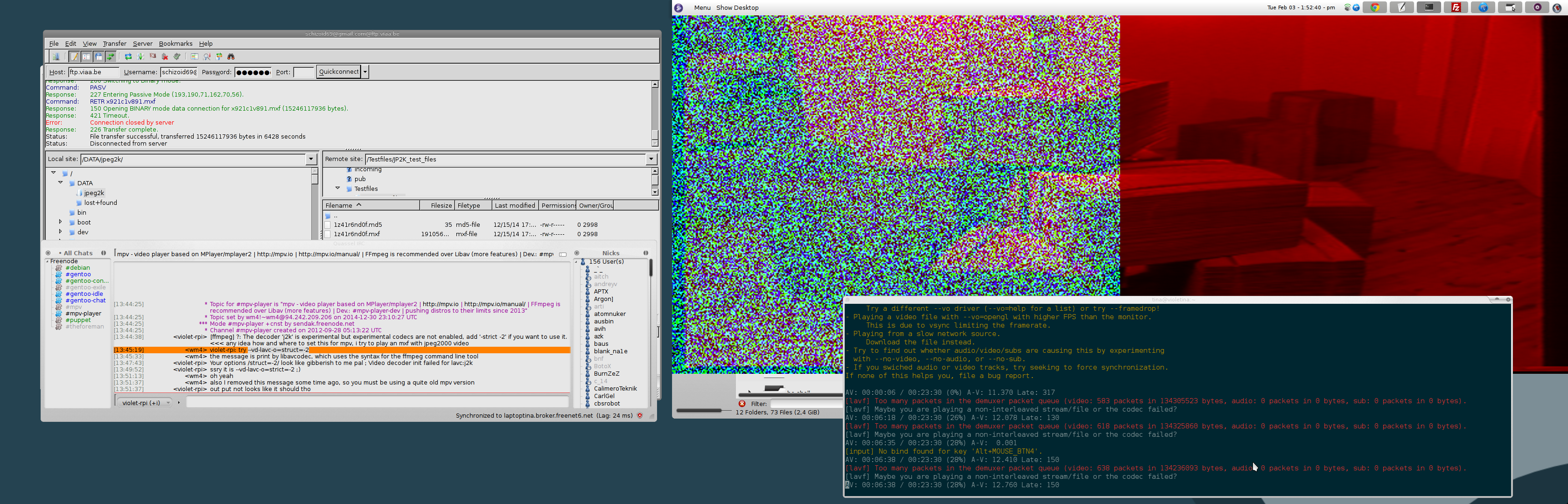Click the directory comparison icon
The height and width of the screenshot is (504, 1568).
[194, 56]
